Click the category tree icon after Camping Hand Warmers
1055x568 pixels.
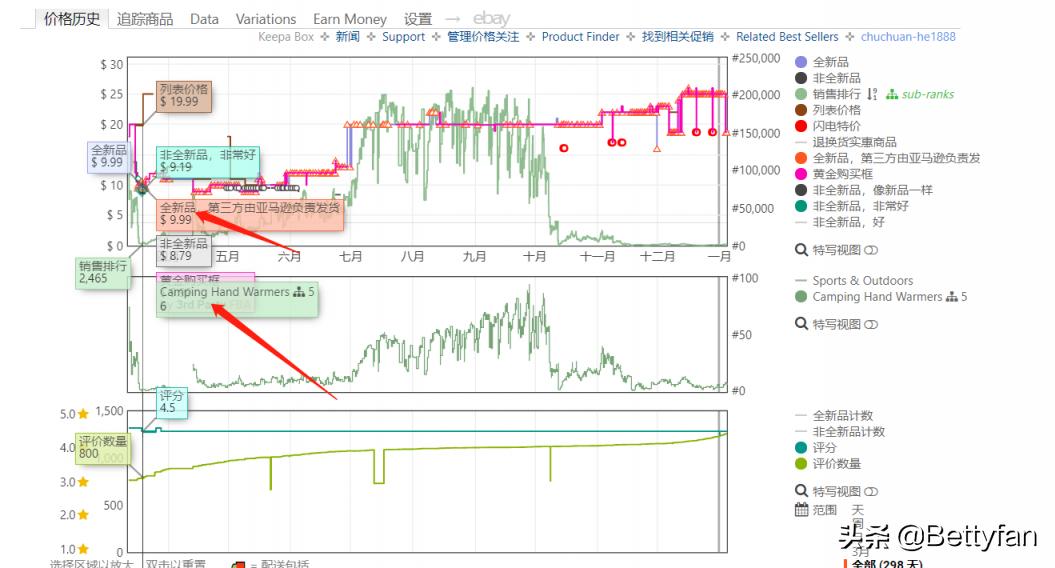[951, 297]
